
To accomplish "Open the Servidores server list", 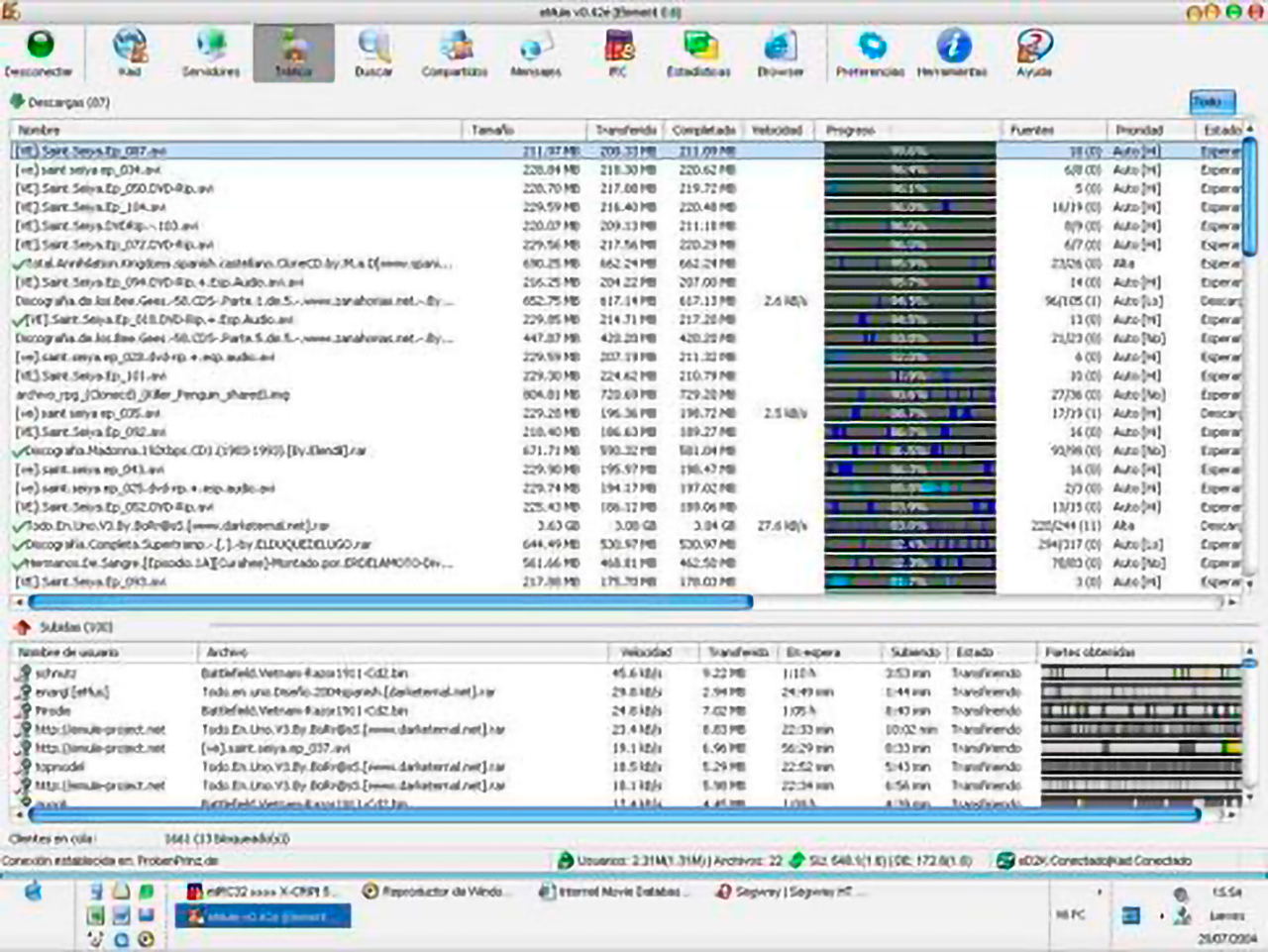I will click(x=211, y=53).
